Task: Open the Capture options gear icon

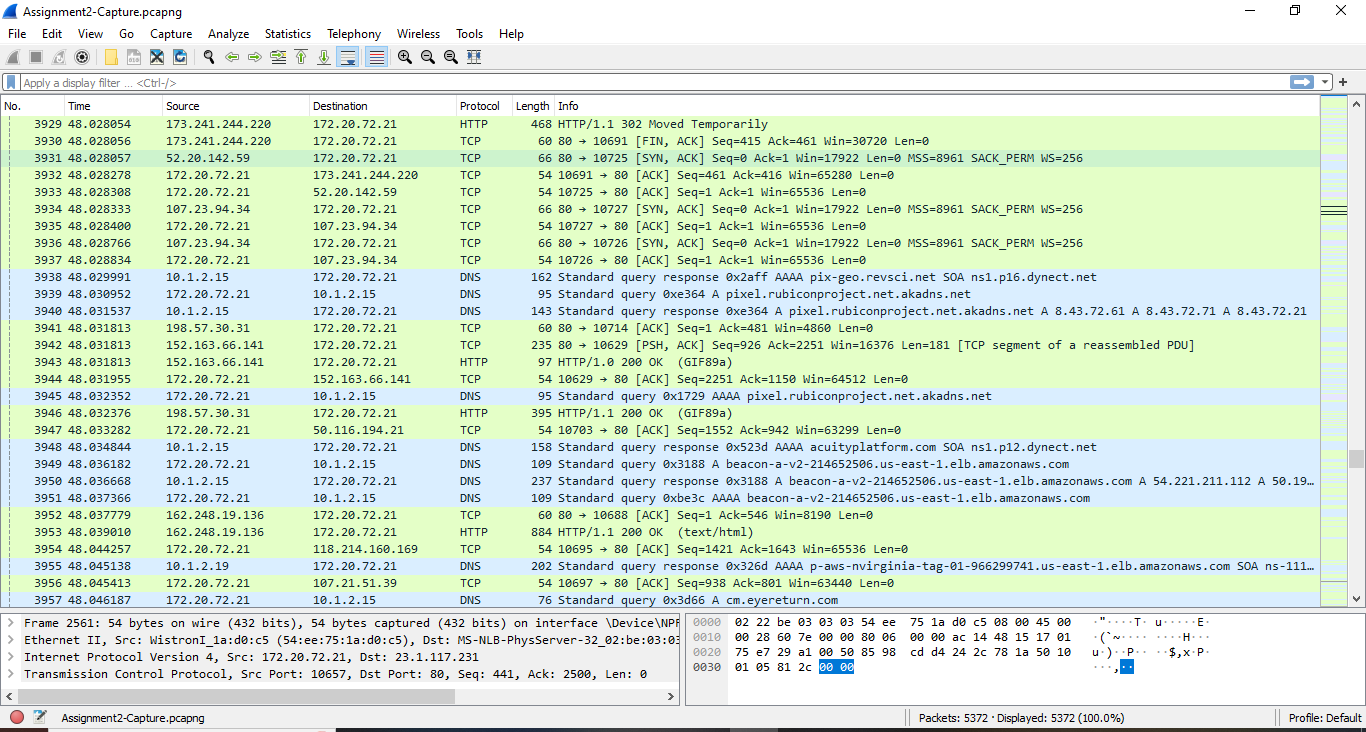Action: (x=82, y=57)
